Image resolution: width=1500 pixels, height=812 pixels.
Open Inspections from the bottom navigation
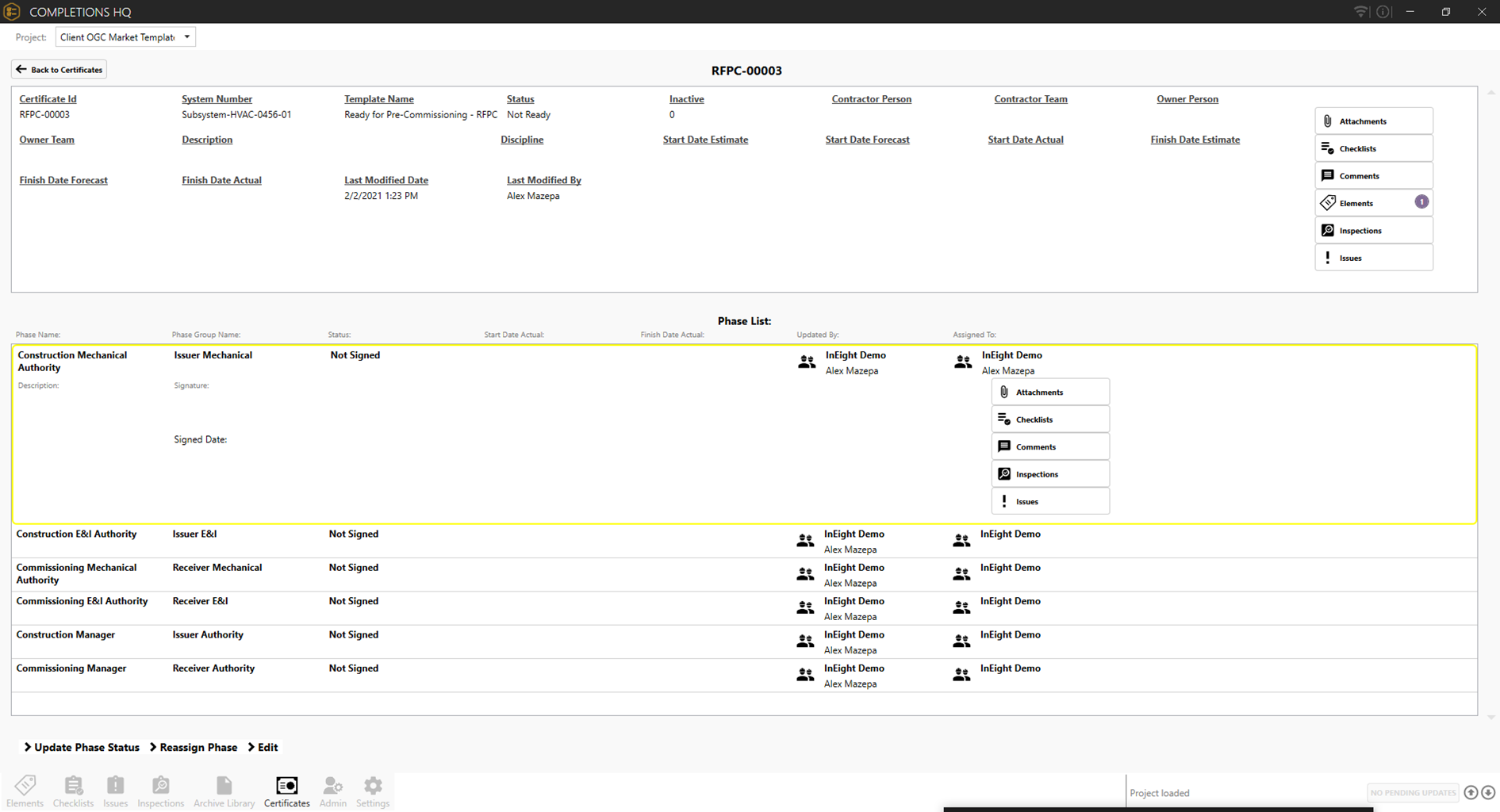point(160,791)
